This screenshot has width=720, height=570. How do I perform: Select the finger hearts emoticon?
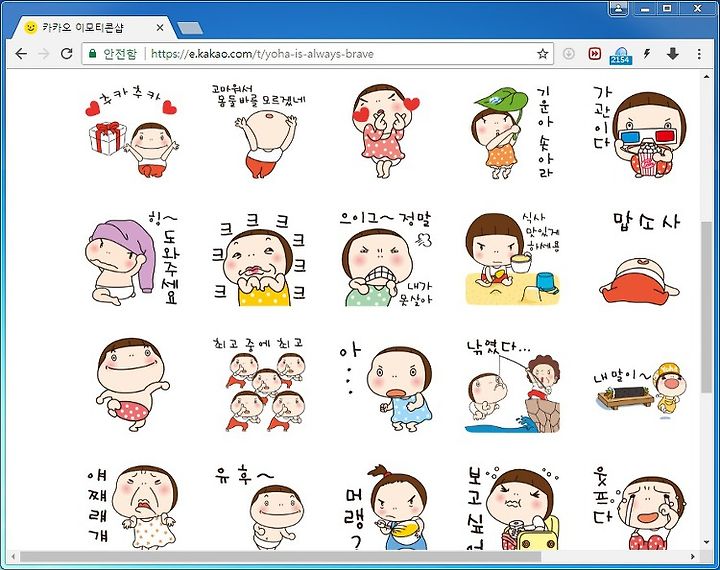[386, 131]
